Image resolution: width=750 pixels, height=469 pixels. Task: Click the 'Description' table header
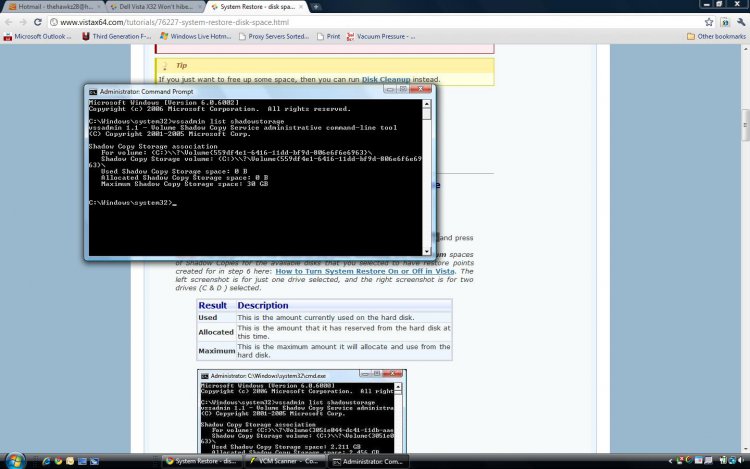tap(263, 305)
